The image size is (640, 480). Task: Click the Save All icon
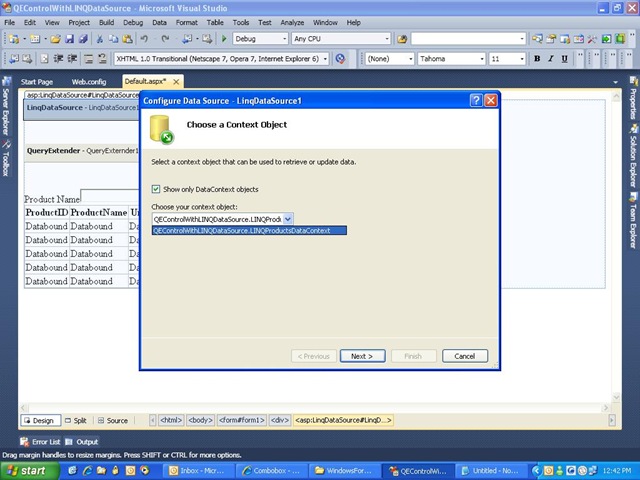pos(83,39)
